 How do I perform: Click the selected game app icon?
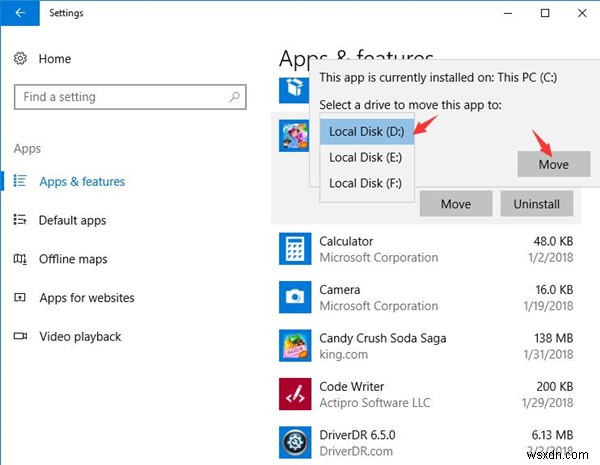coord(294,136)
